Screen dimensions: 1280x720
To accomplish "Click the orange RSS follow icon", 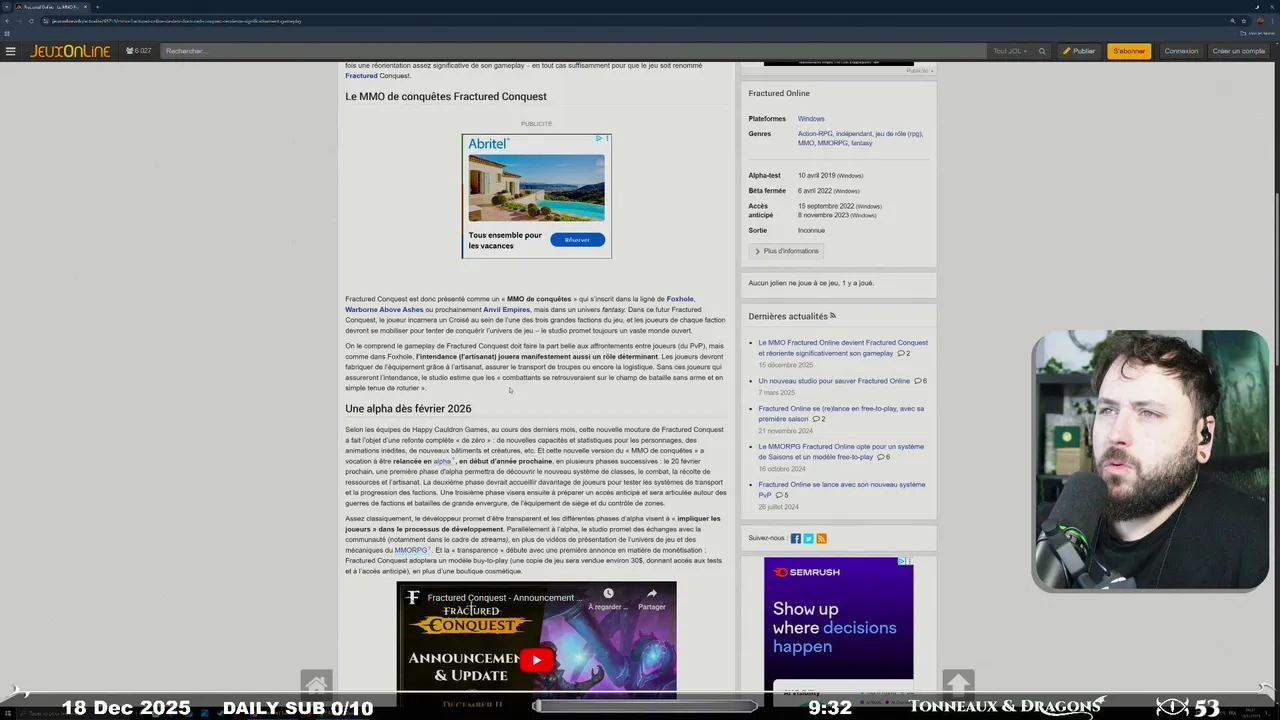I will [x=821, y=538].
